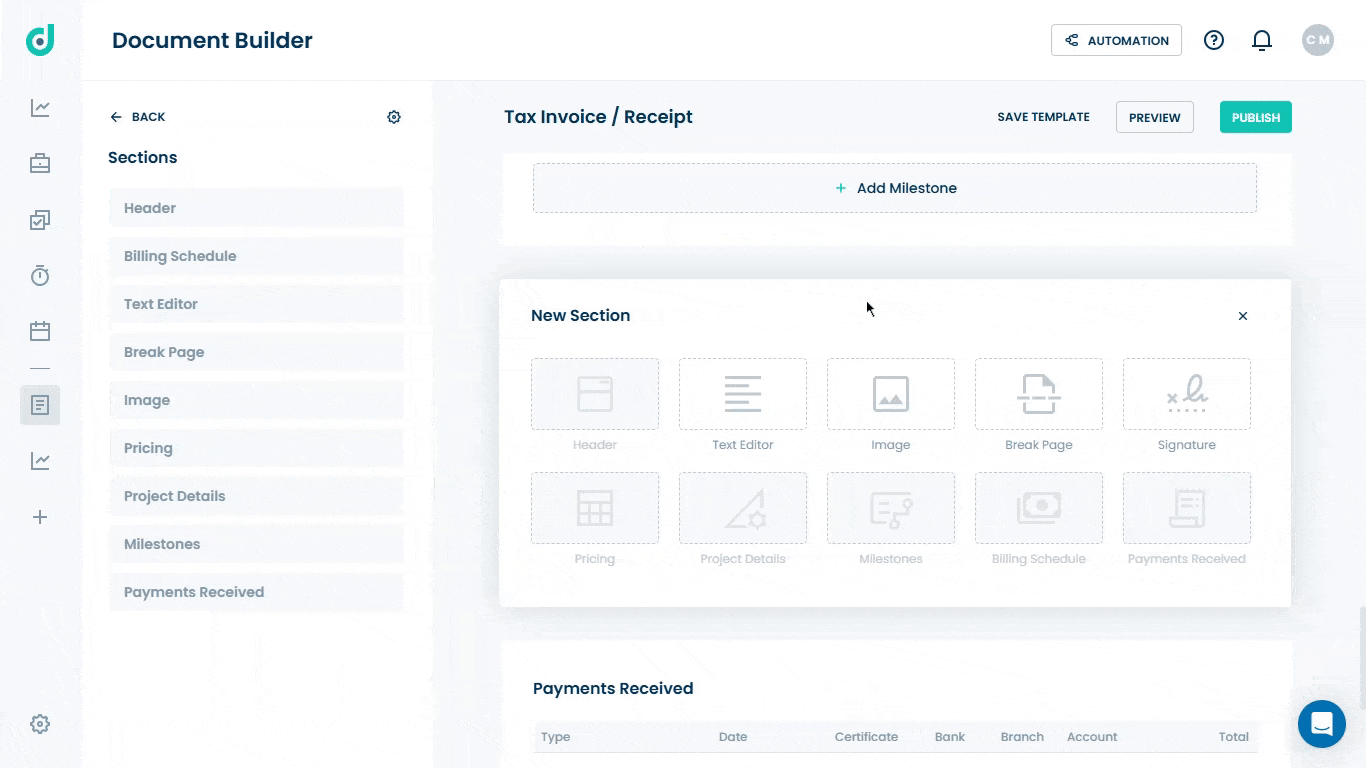The width and height of the screenshot is (1366, 768).
Task: Click the Payments Received section heading
Action: click(613, 689)
